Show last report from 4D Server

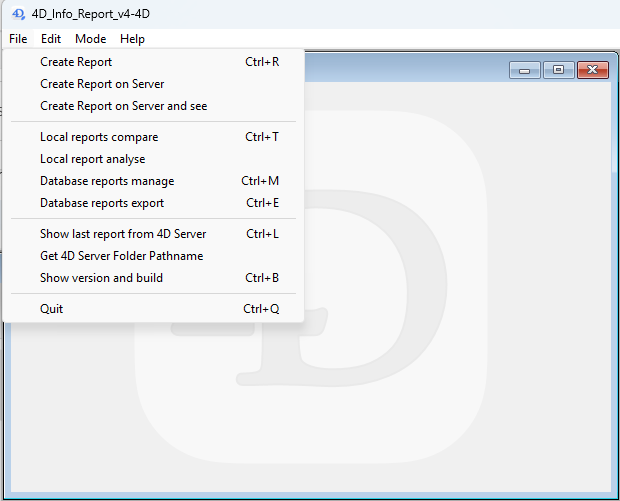click(123, 234)
